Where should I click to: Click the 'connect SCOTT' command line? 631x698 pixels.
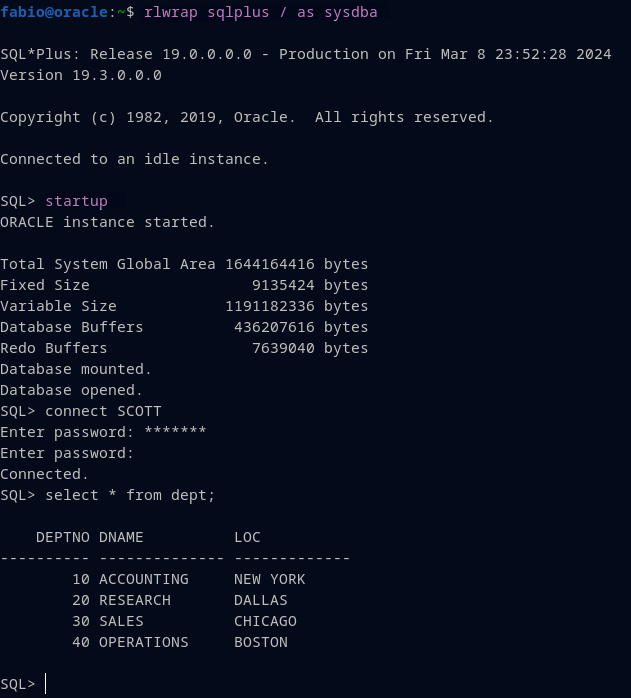[x=103, y=411]
